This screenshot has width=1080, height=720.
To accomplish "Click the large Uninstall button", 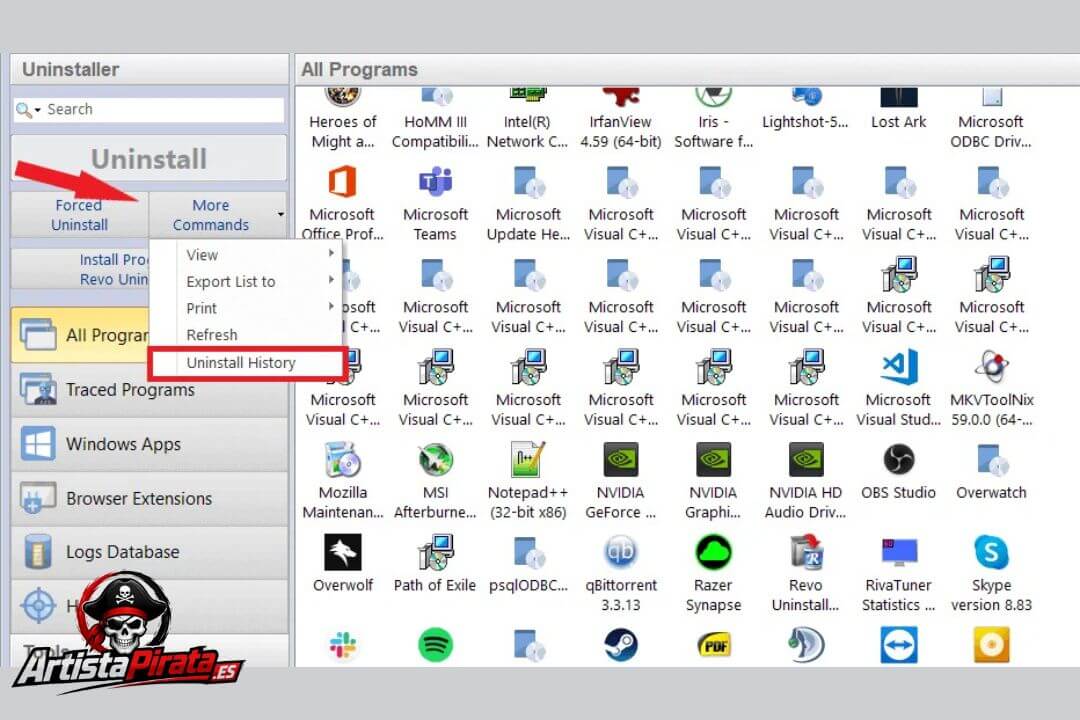I will [149, 158].
